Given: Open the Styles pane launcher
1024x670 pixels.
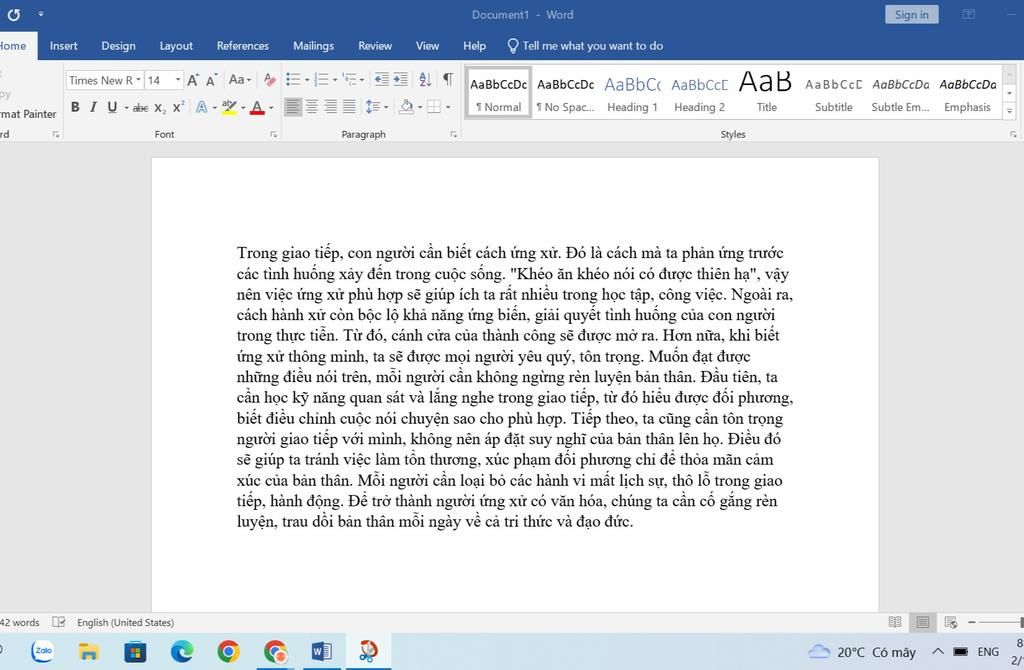Looking at the screenshot, I should click(1013, 135).
